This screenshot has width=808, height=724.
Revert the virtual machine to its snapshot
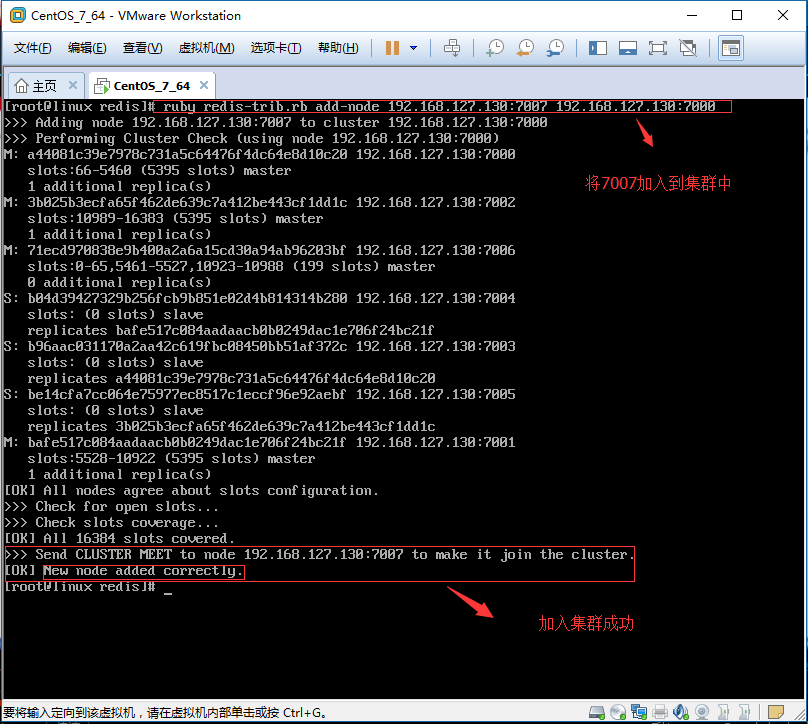pyautogui.click(x=525, y=48)
